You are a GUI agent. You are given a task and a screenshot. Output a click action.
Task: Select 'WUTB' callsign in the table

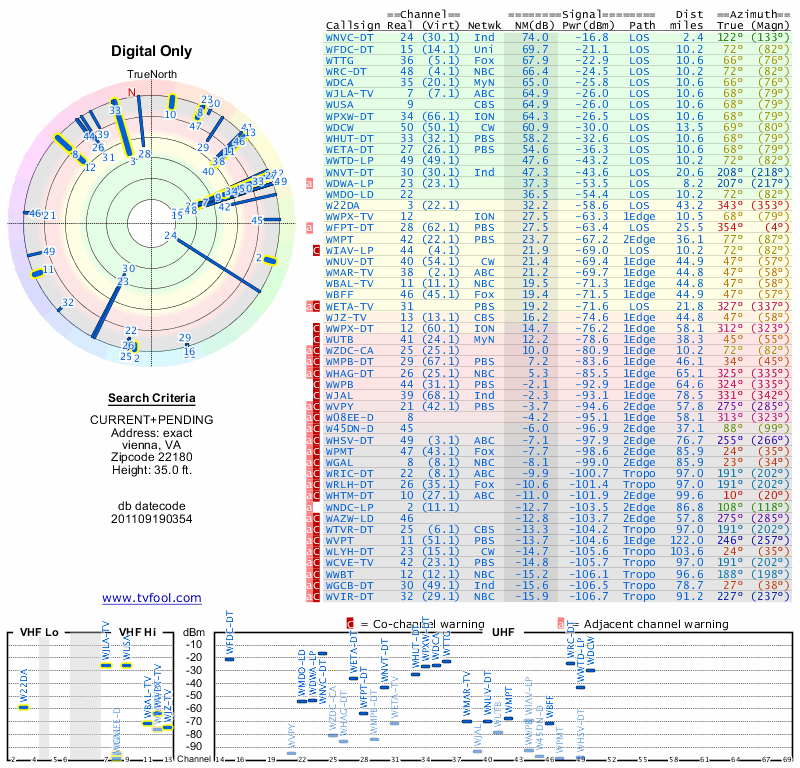pos(339,339)
